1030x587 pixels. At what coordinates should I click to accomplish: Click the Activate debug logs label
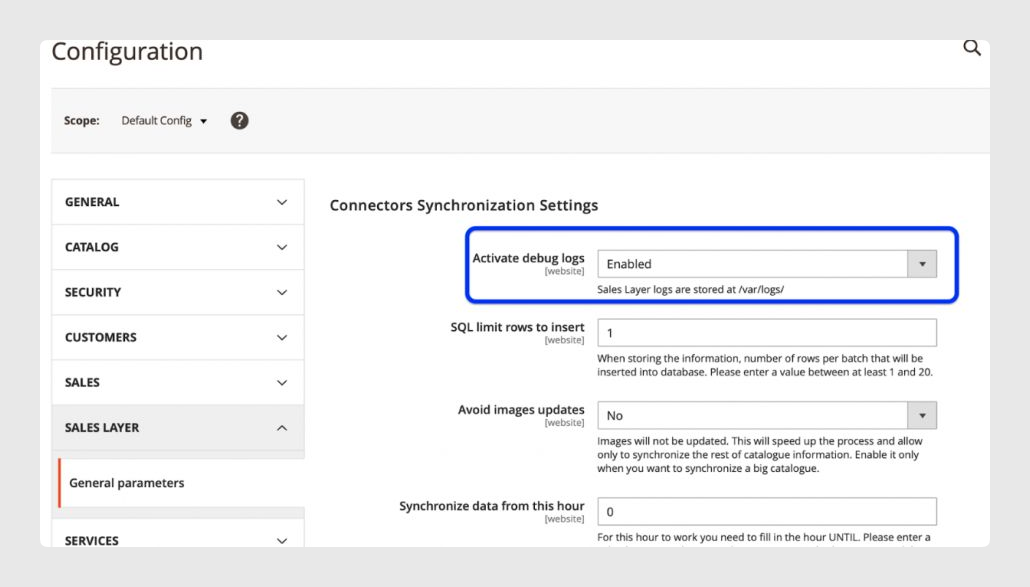click(528, 259)
